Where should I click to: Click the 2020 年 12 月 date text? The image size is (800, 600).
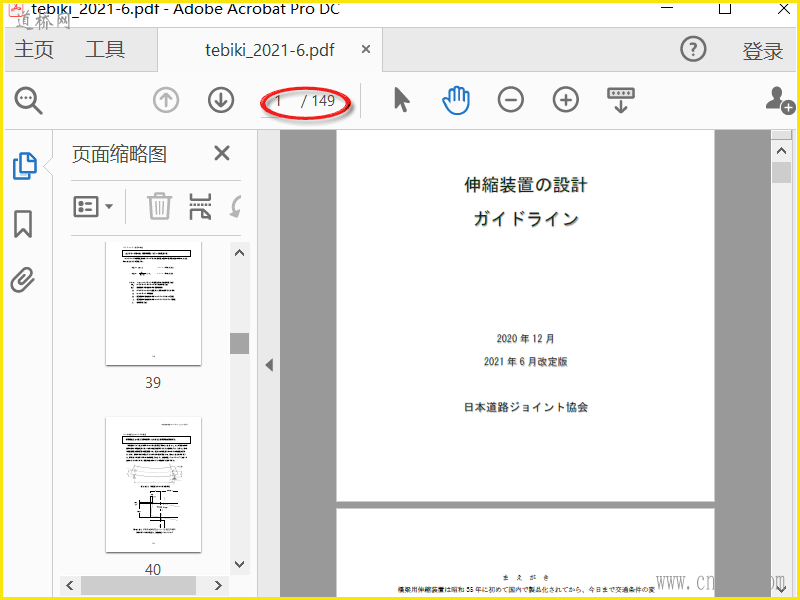pyautogui.click(x=526, y=338)
